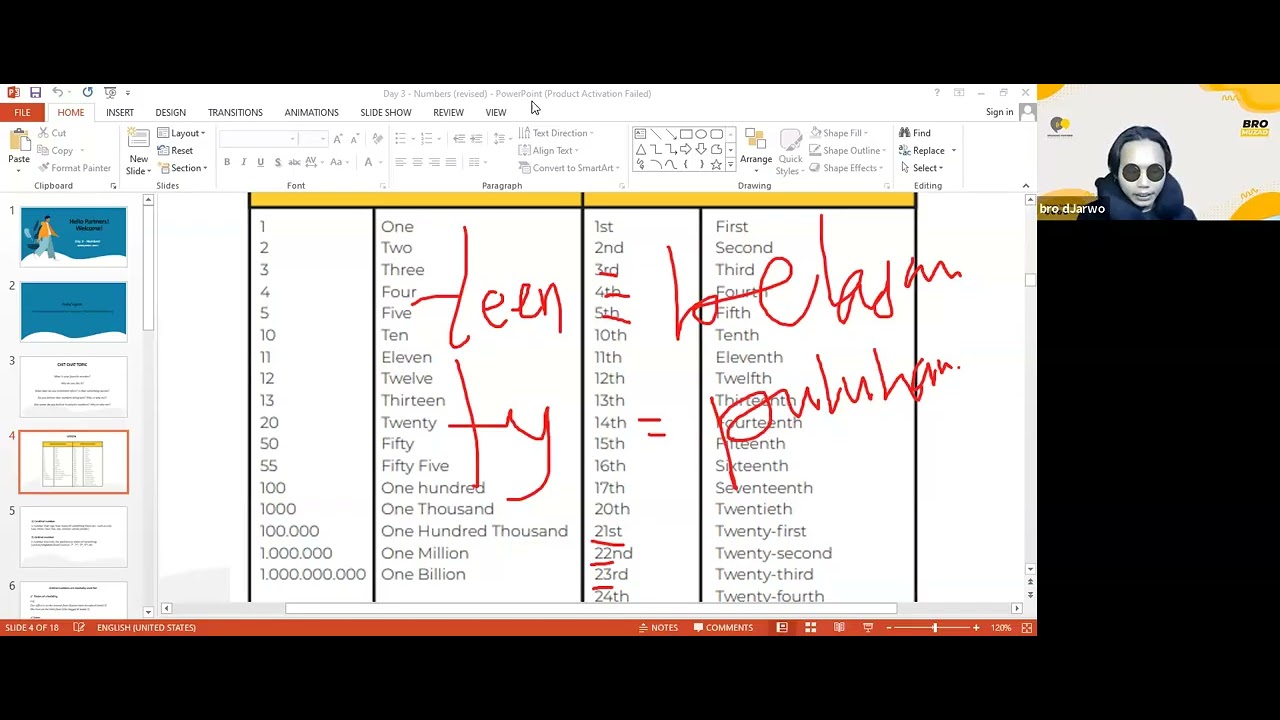This screenshot has height=720, width=1280.
Task: Open Text Direction dropdown
Action: [555, 133]
